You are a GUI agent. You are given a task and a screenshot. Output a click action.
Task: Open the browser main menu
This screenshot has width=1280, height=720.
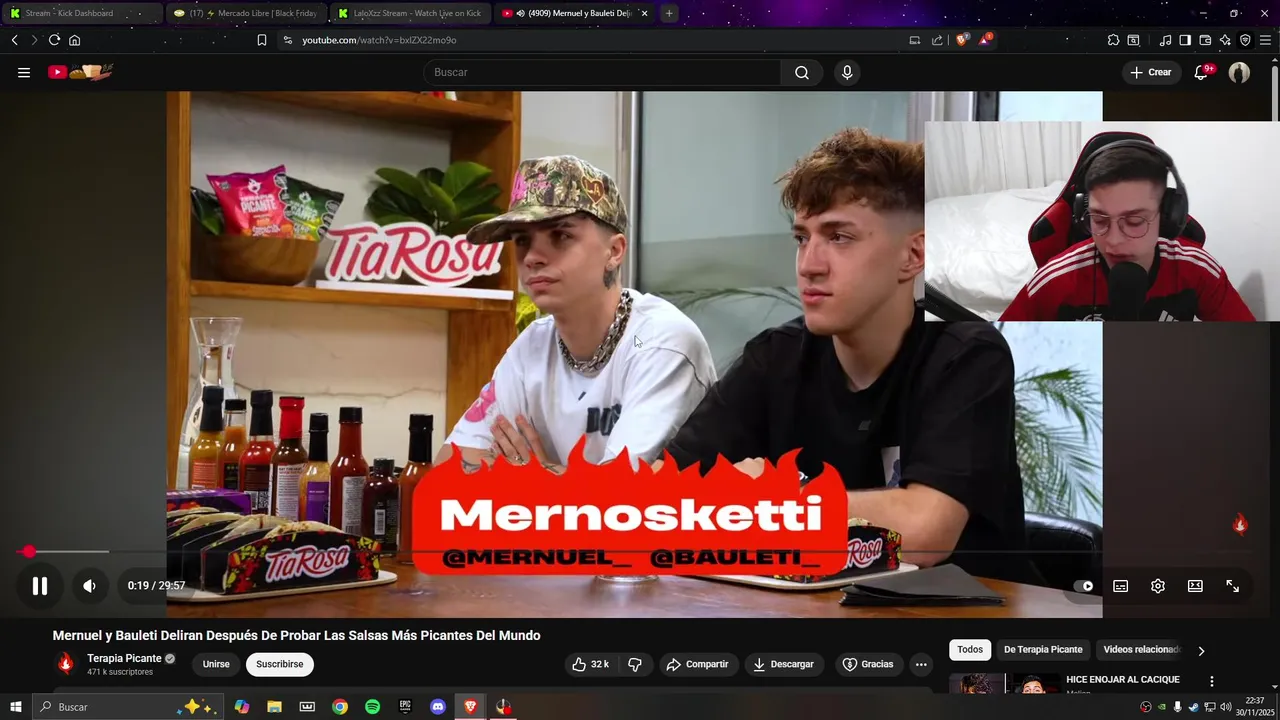point(1265,40)
